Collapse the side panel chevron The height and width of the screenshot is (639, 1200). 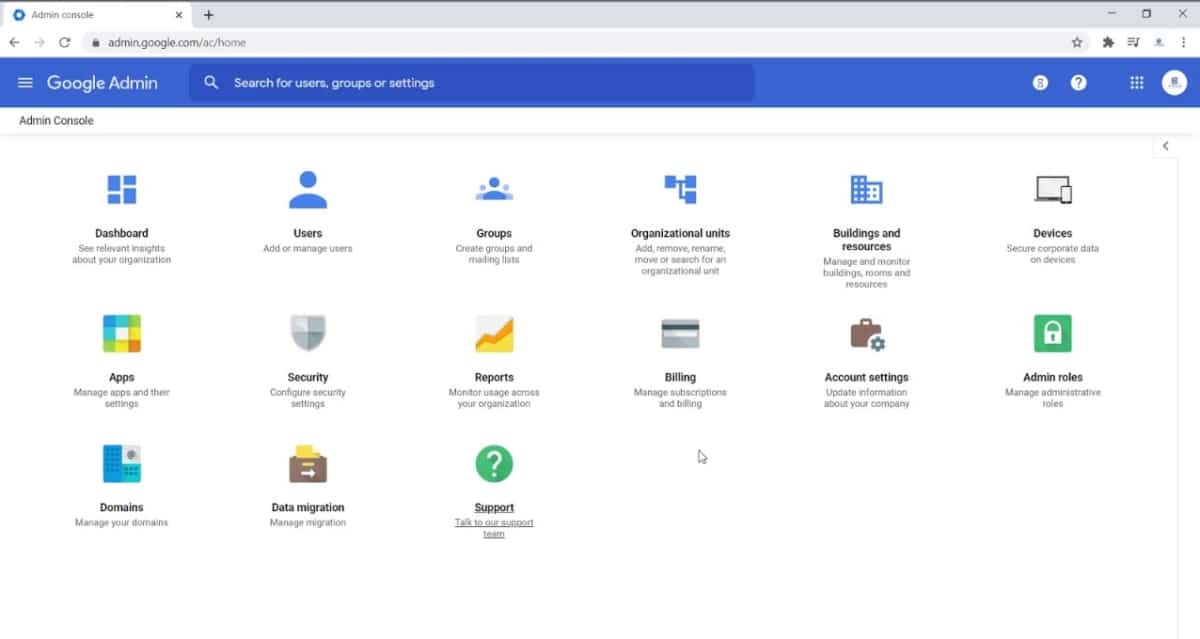click(1166, 146)
